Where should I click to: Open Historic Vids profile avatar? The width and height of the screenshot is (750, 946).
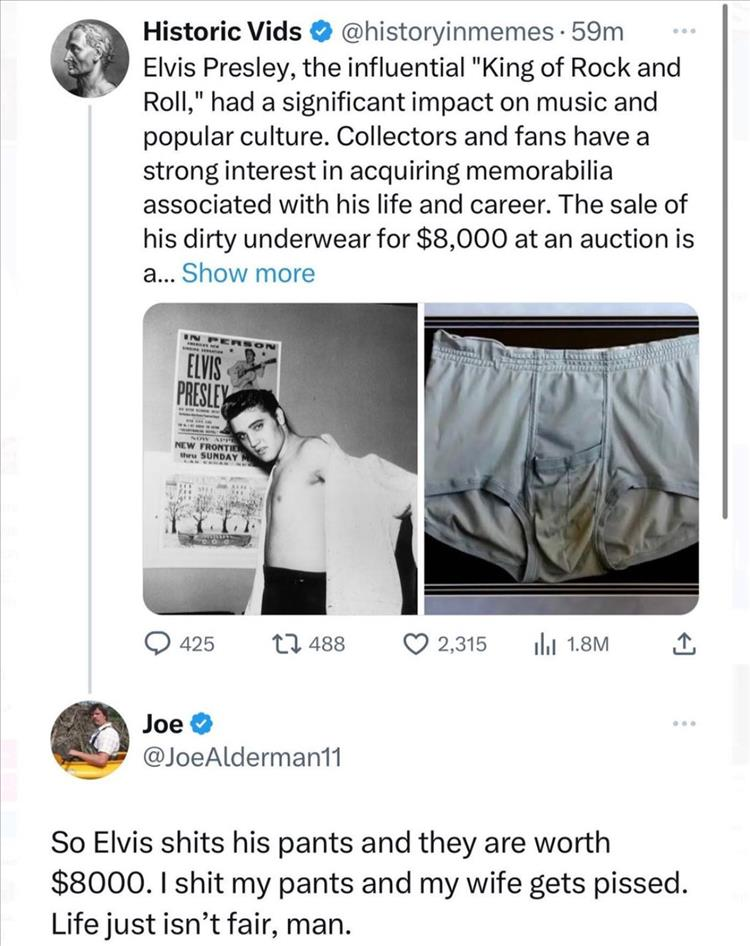click(90, 58)
